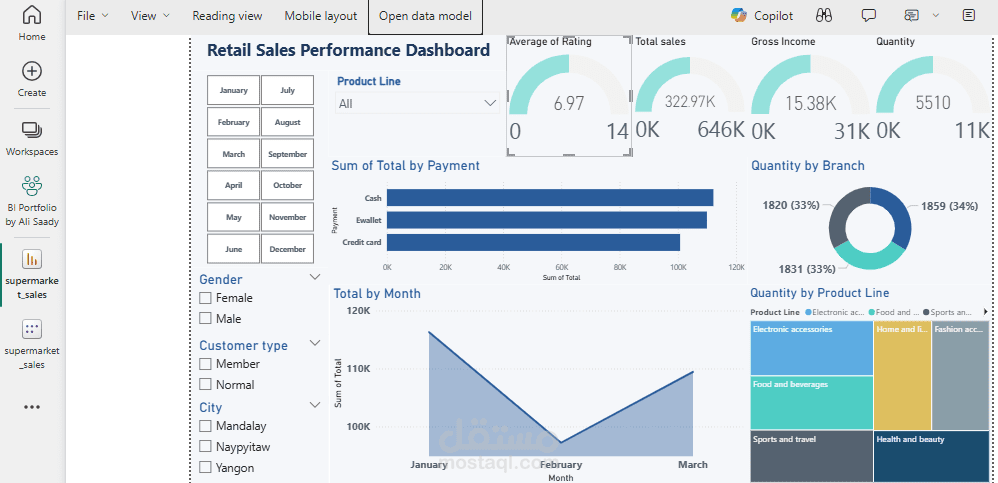Select the September month slicer button
Image resolution: width=998 pixels, height=483 pixels.
288,154
